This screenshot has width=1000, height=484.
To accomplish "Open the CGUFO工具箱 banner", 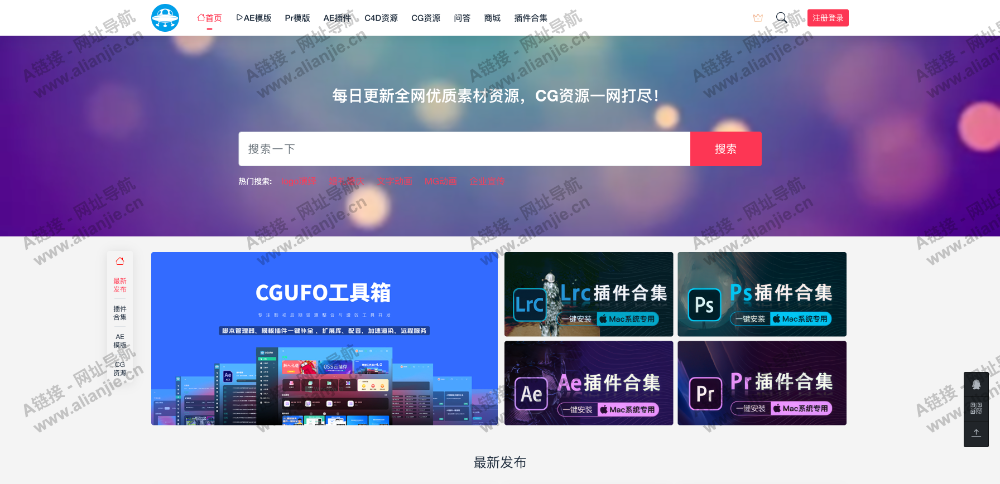I will 324,338.
